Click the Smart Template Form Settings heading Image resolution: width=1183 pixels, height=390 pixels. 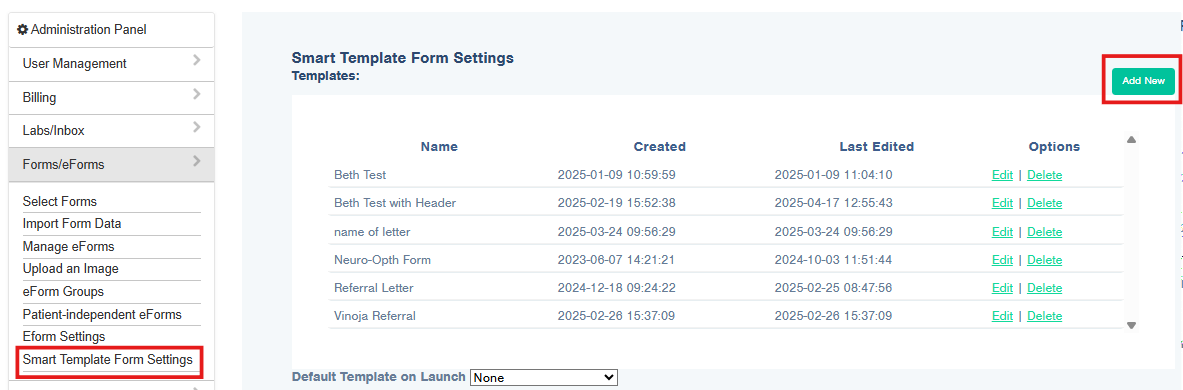[x=403, y=57]
